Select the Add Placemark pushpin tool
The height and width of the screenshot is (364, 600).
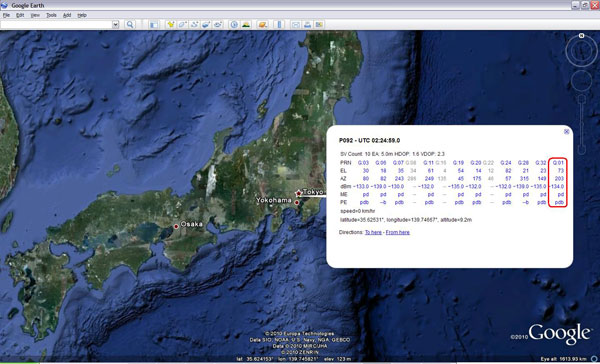(171, 24)
